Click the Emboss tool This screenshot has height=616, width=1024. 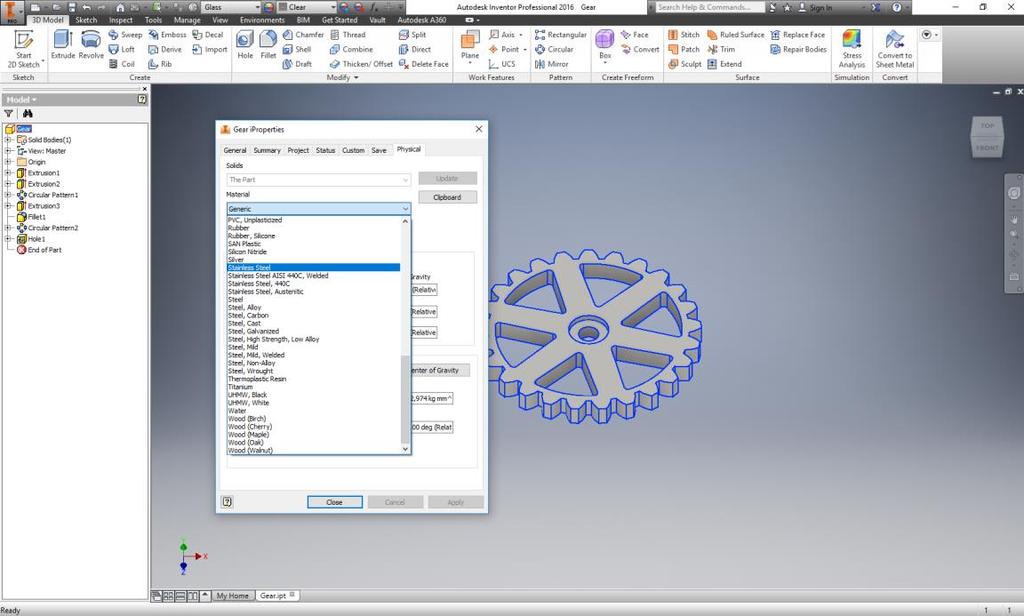pos(167,35)
